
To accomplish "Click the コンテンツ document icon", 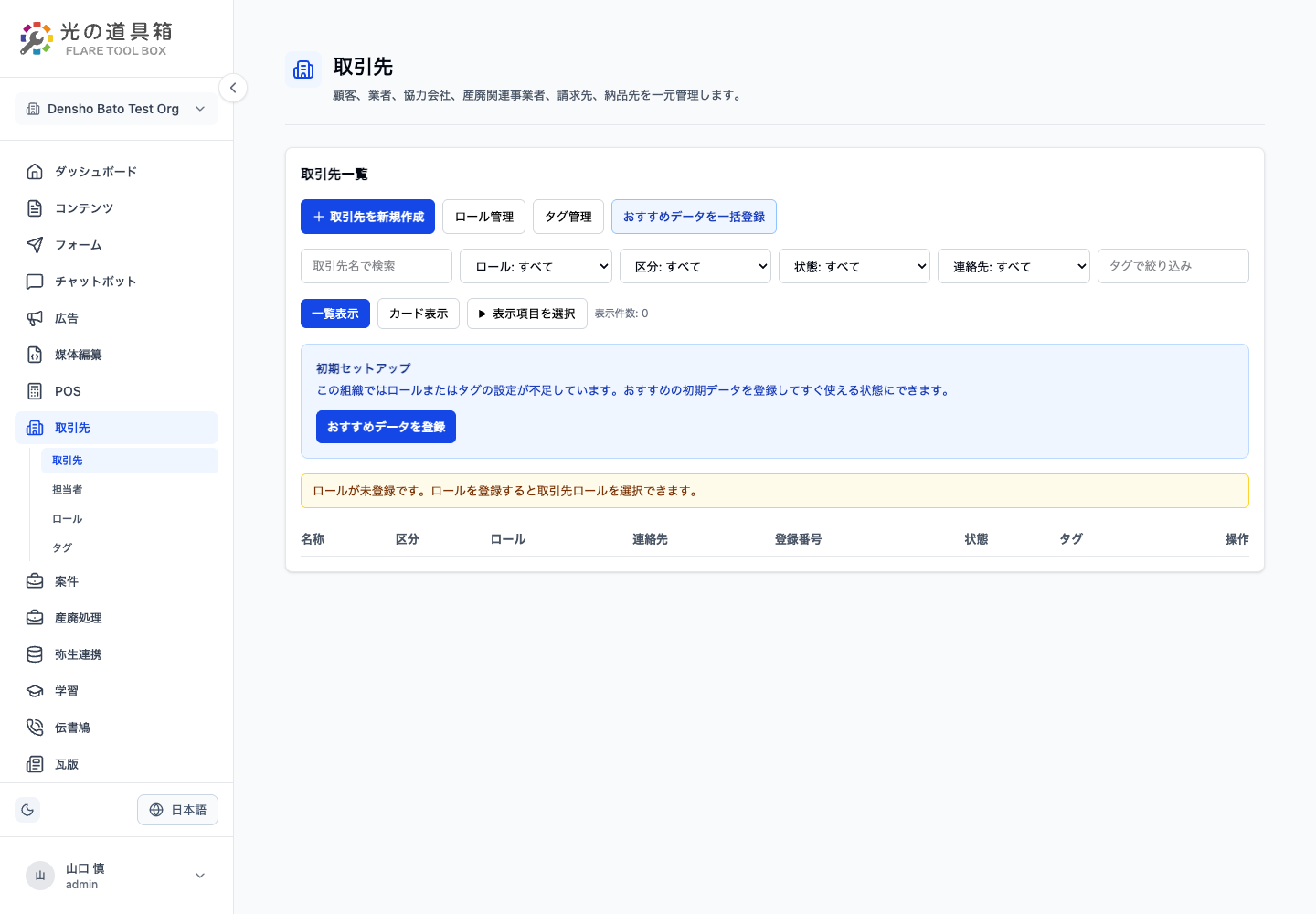I will (35, 208).
